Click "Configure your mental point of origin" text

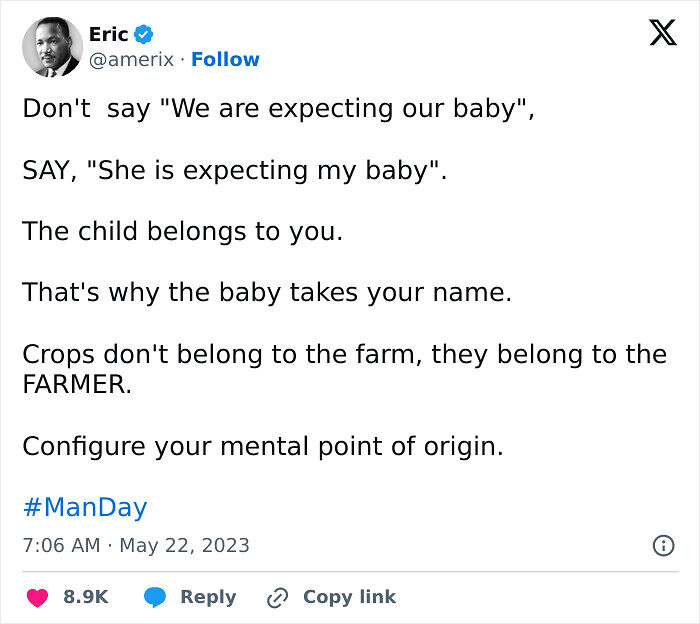(x=262, y=446)
